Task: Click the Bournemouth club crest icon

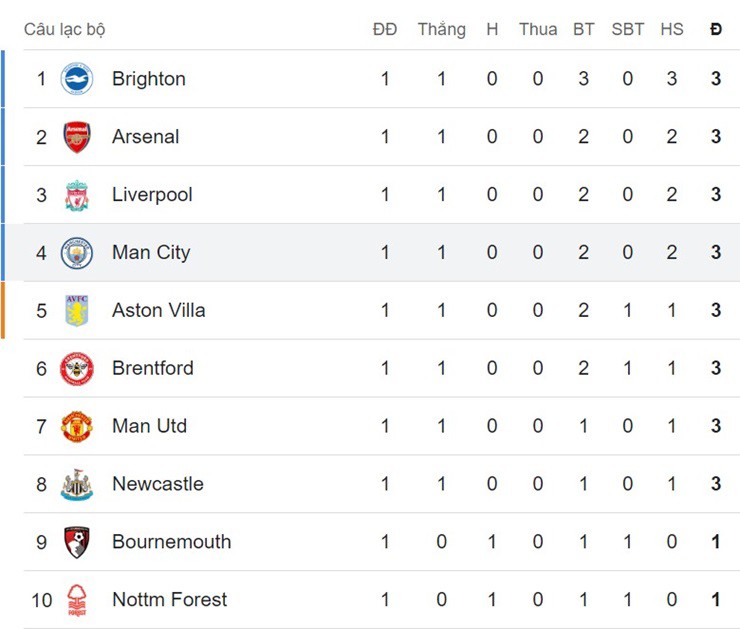Action: tap(77, 543)
